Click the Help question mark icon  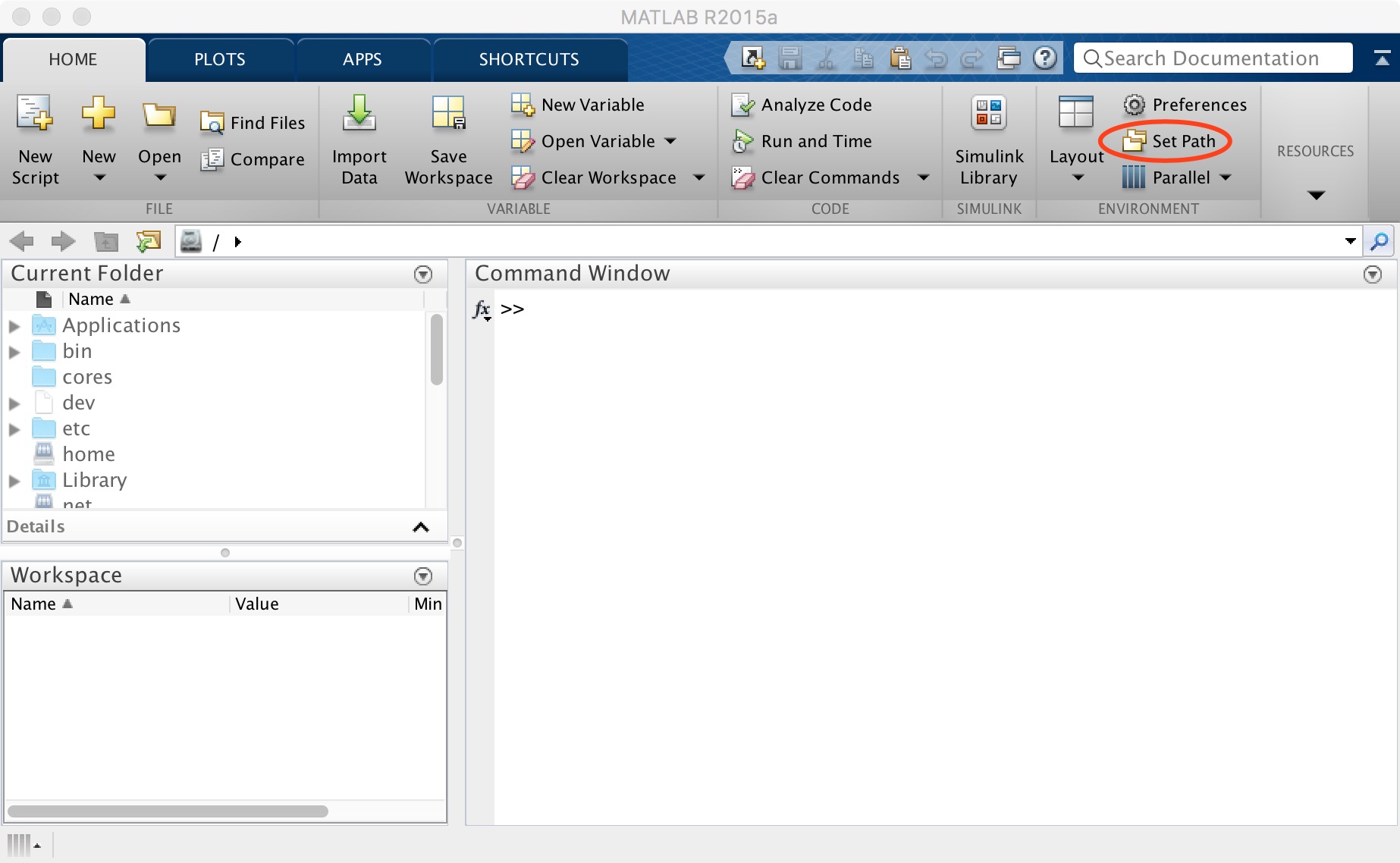[x=1045, y=58]
